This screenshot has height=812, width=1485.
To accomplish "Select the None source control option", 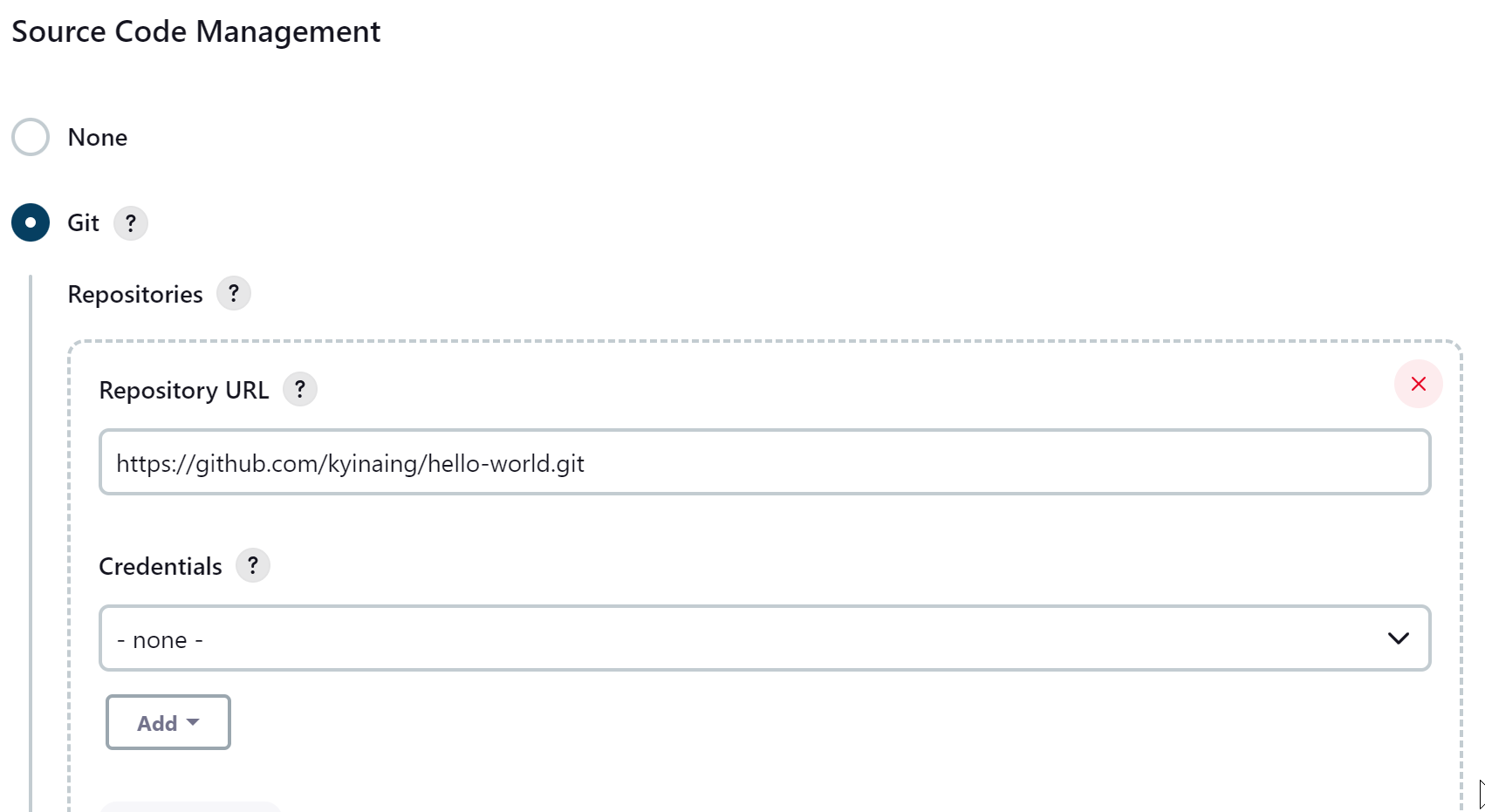I will 30,137.
